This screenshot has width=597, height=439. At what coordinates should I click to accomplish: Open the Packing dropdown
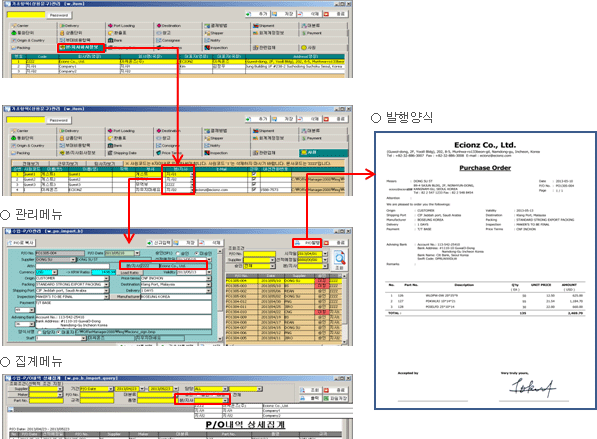pos(106,284)
